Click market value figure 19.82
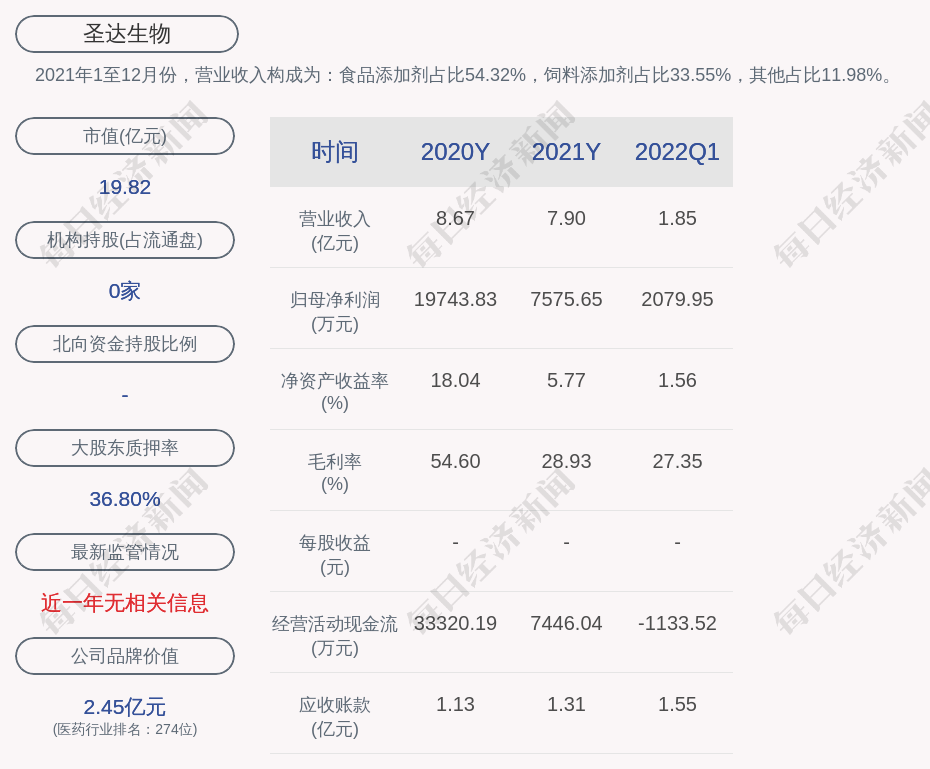930x769 pixels. tap(125, 187)
